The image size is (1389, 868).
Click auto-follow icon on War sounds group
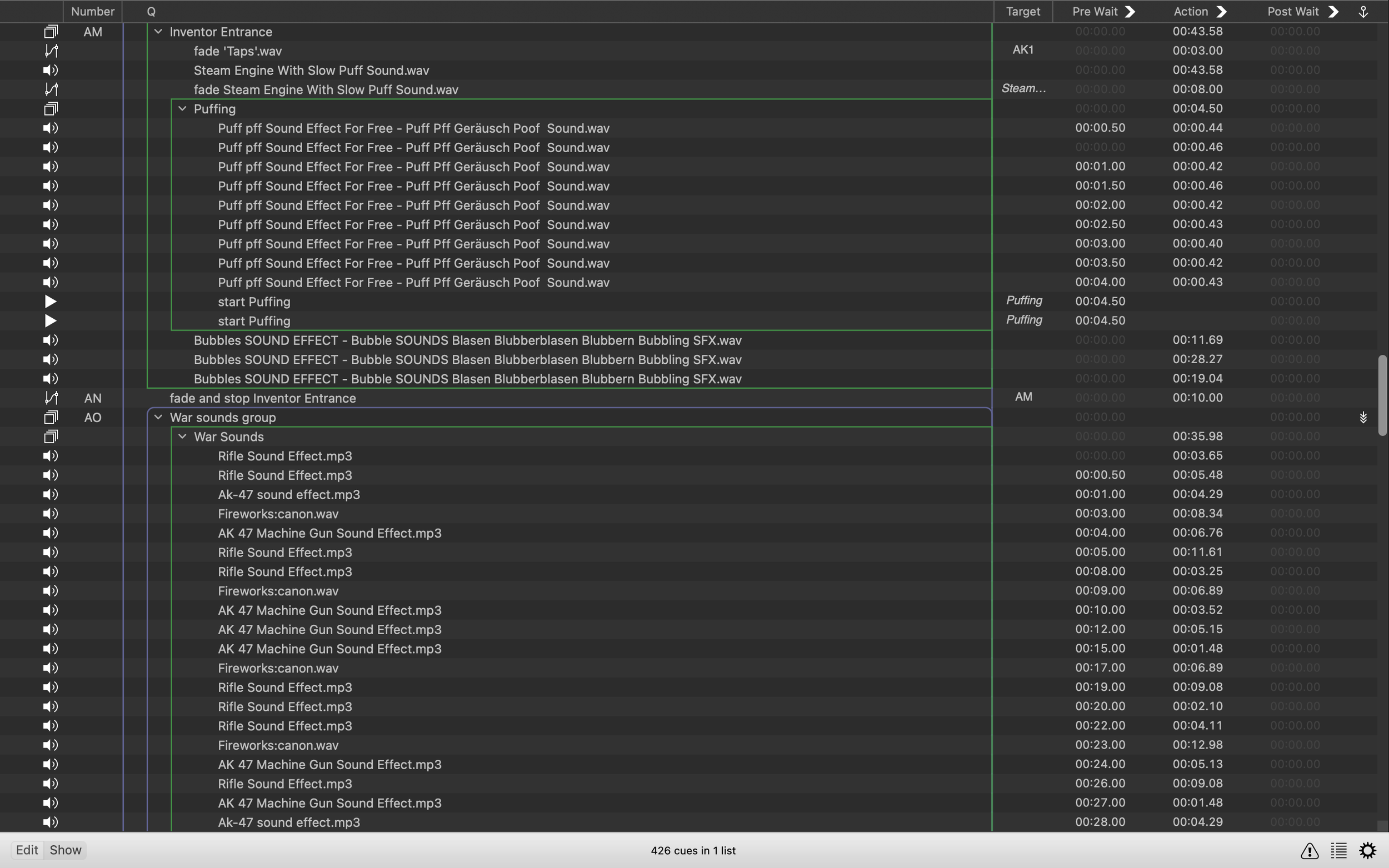point(1363,418)
